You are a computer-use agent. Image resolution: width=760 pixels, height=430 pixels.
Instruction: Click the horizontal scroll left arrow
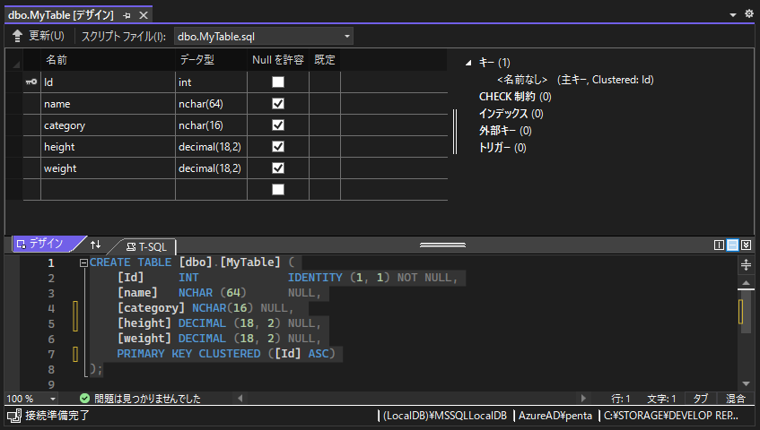tap(240, 398)
